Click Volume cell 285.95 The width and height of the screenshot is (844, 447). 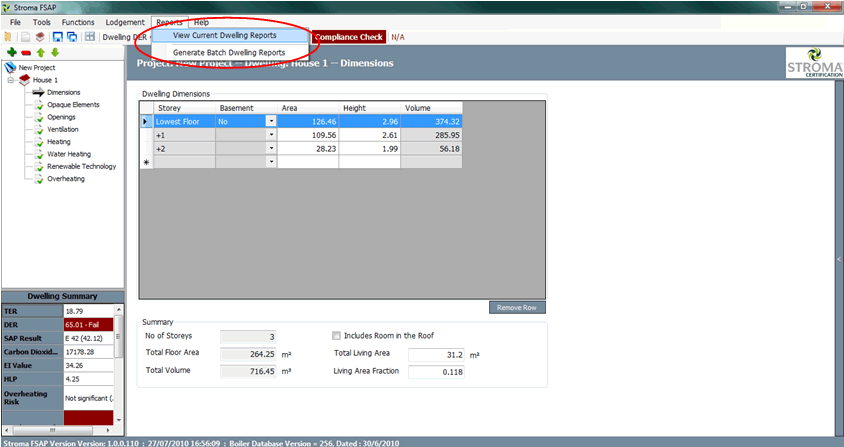click(431, 135)
